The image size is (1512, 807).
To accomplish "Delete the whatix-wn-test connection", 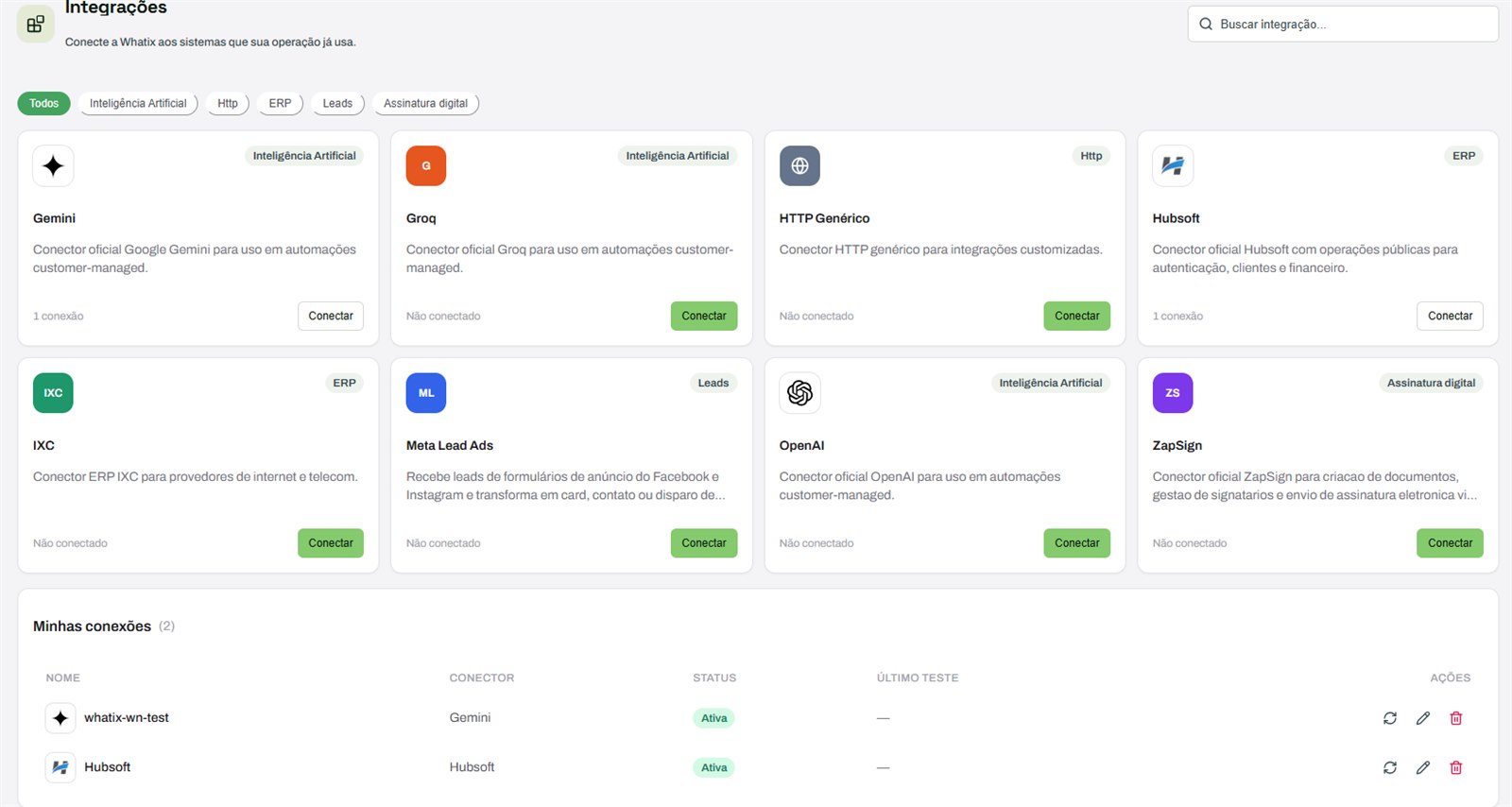I will click(x=1456, y=718).
